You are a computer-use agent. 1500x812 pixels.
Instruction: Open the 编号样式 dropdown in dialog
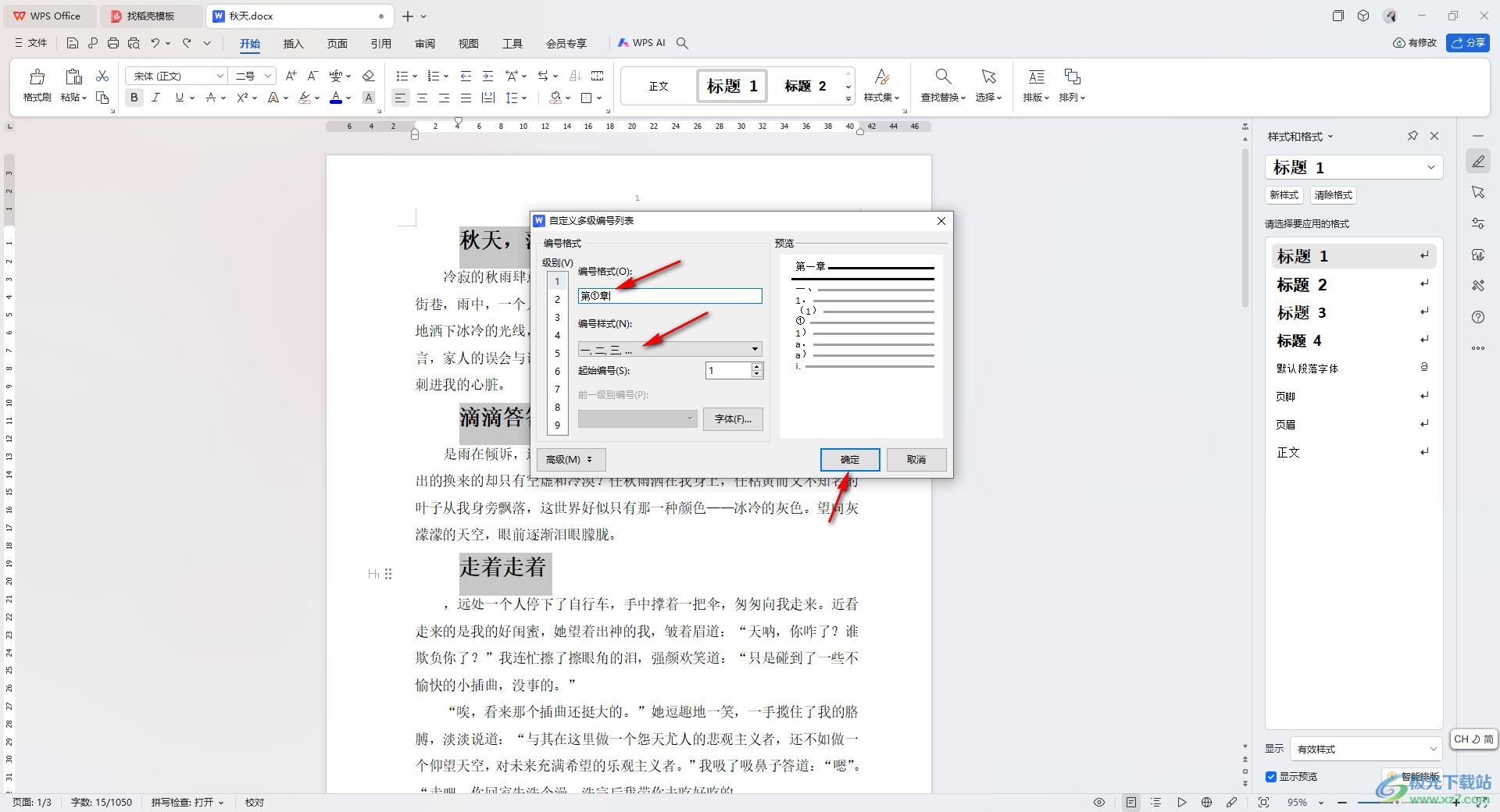670,349
